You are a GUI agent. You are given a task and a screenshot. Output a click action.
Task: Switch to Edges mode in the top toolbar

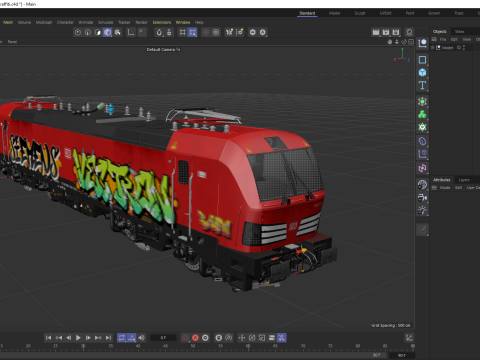[x=88, y=32]
